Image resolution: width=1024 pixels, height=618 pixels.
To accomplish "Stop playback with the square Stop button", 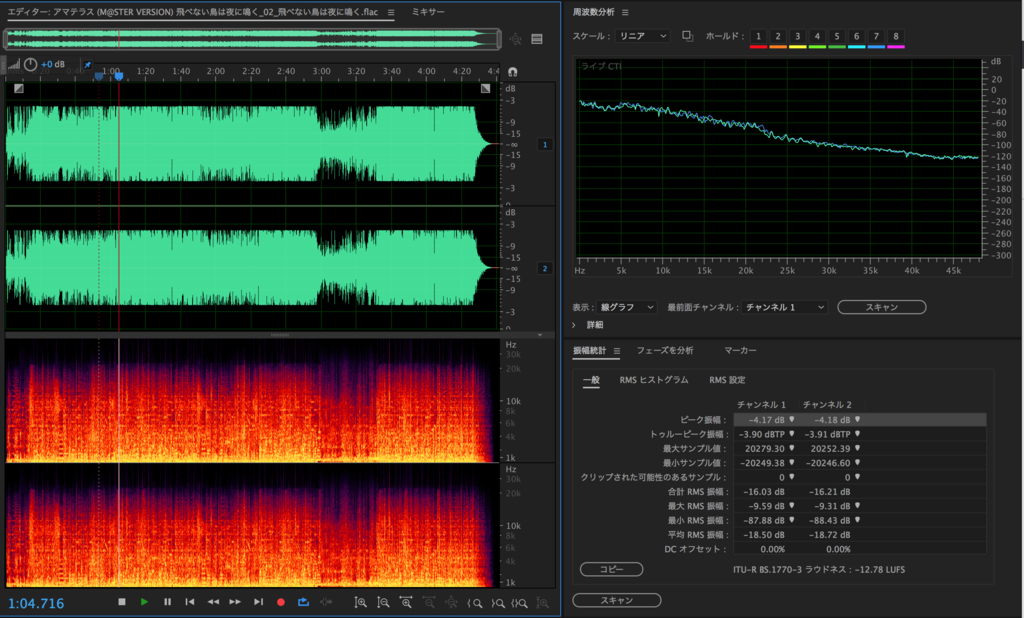I will pyautogui.click(x=121, y=602).
